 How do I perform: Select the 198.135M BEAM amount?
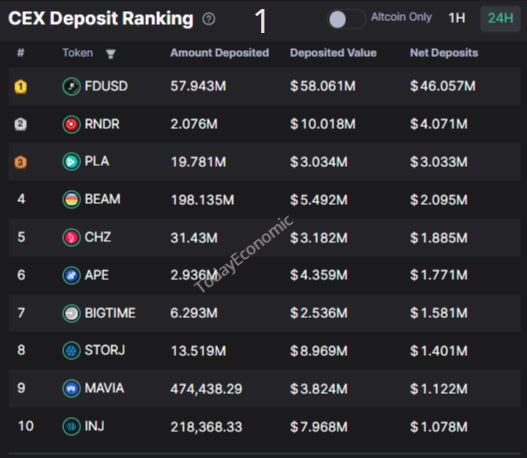[x=202, y=200]
